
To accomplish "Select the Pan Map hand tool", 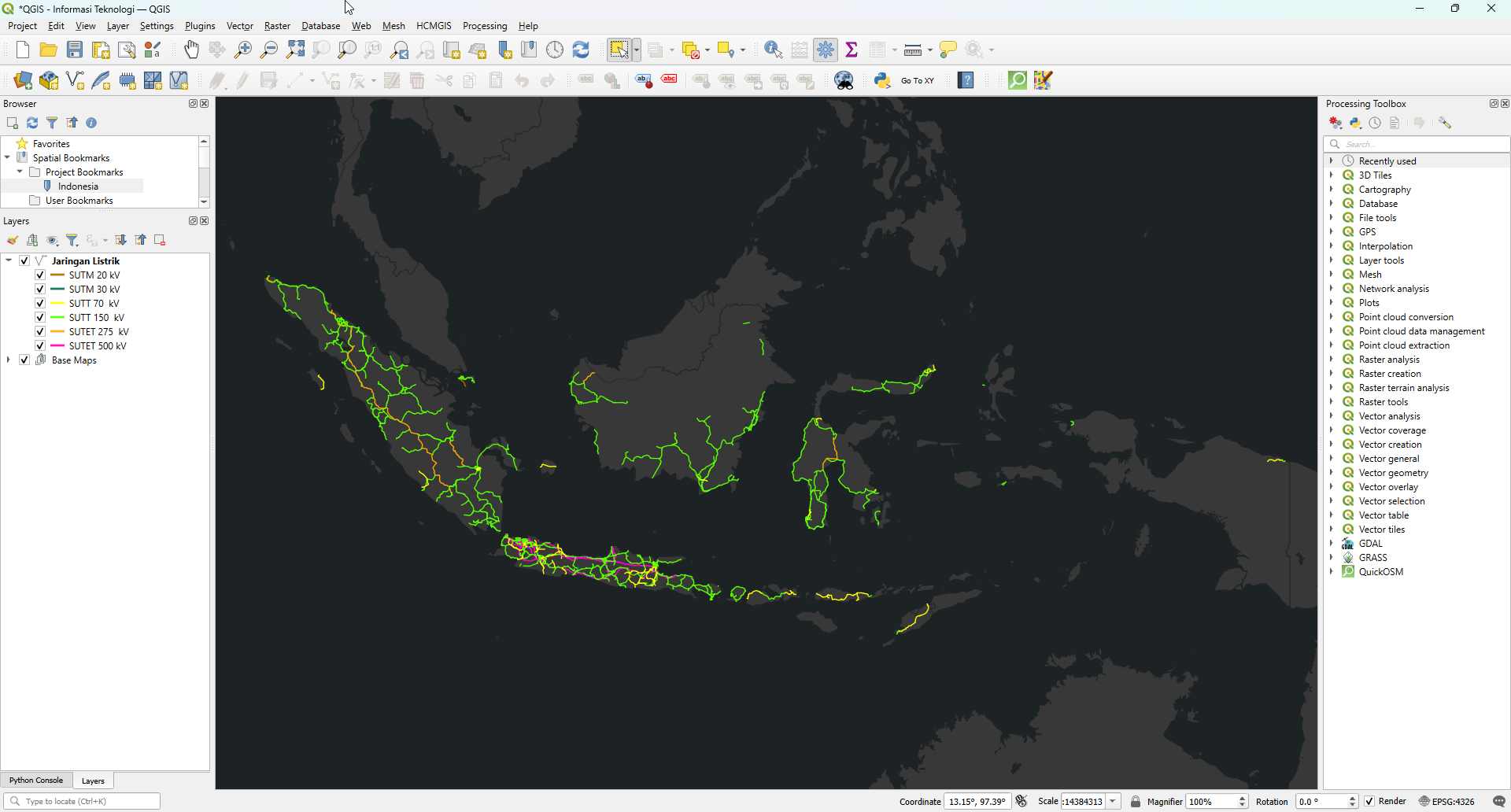I will click(191, 50).
